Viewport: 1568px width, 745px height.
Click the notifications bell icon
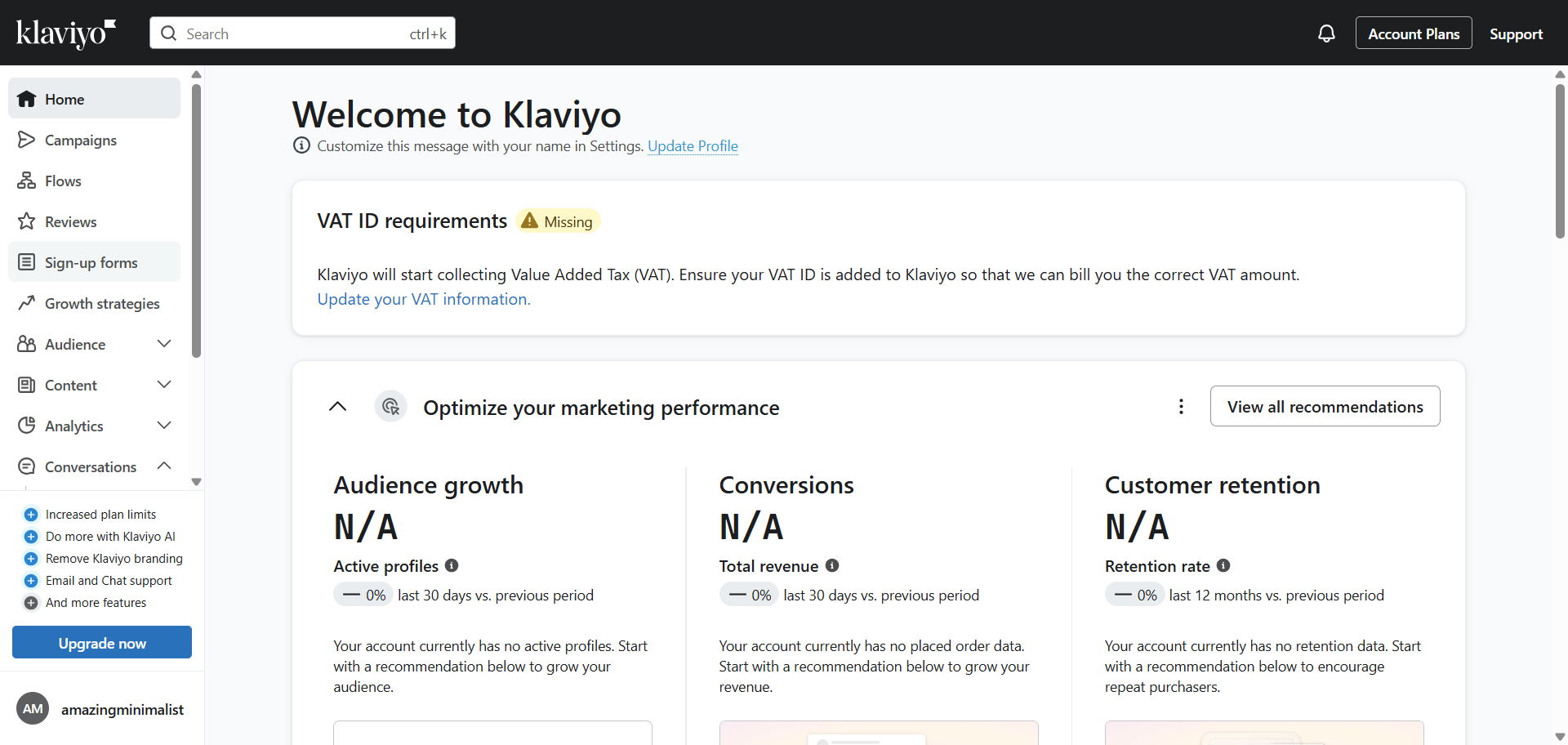(x=1326, y=33)
